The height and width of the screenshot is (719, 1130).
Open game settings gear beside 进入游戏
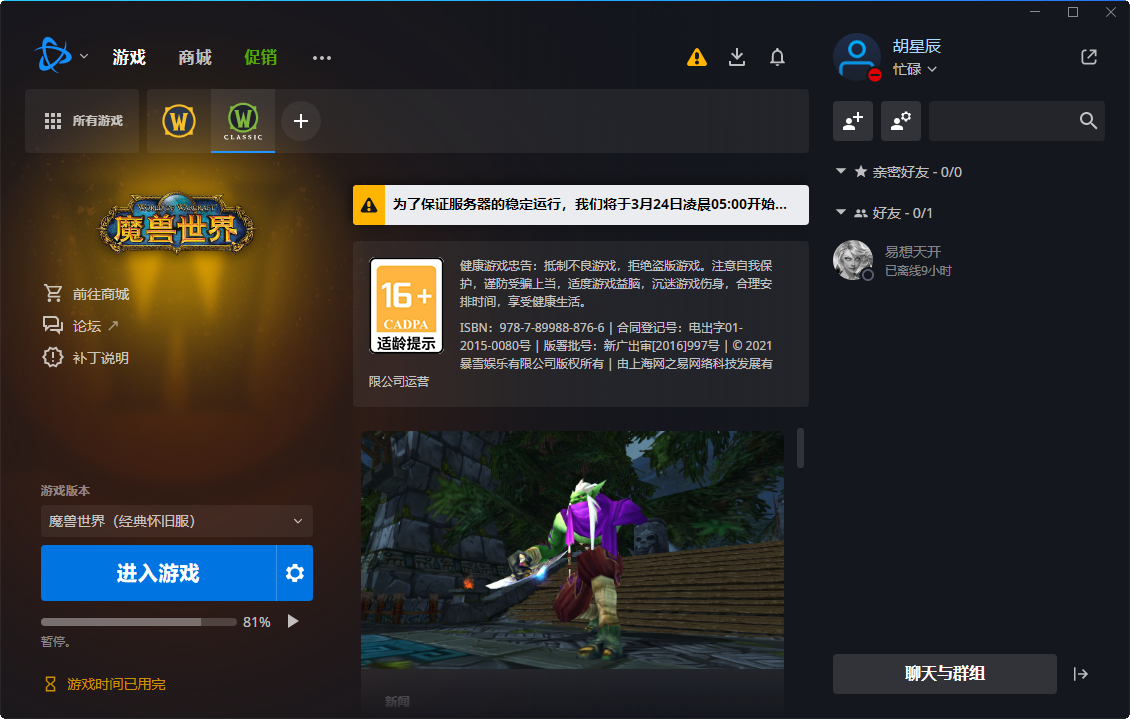point(295,573)
